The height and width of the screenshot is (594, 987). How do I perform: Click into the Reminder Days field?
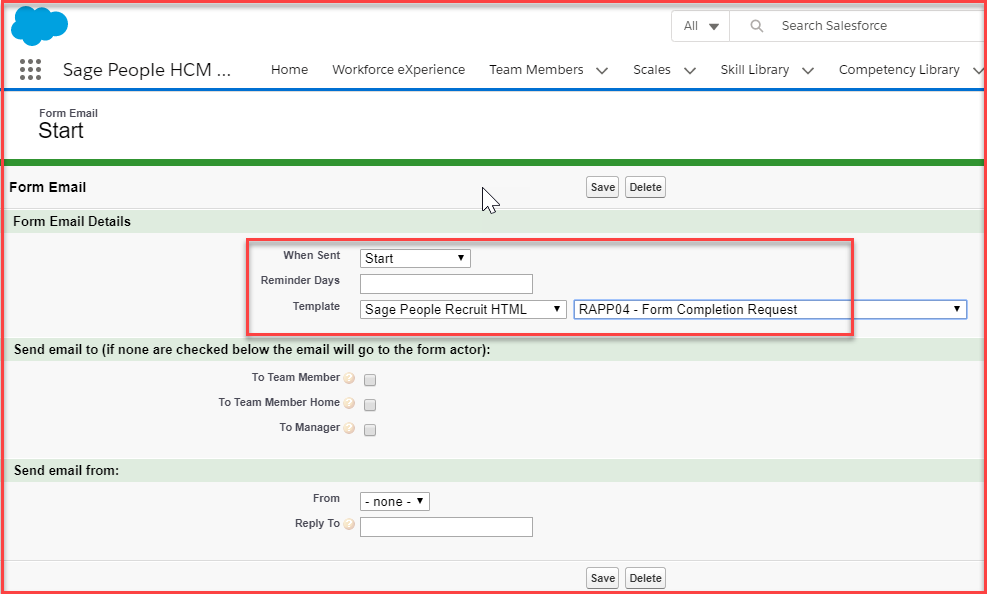pyautogui.click(x=446, y=284)
